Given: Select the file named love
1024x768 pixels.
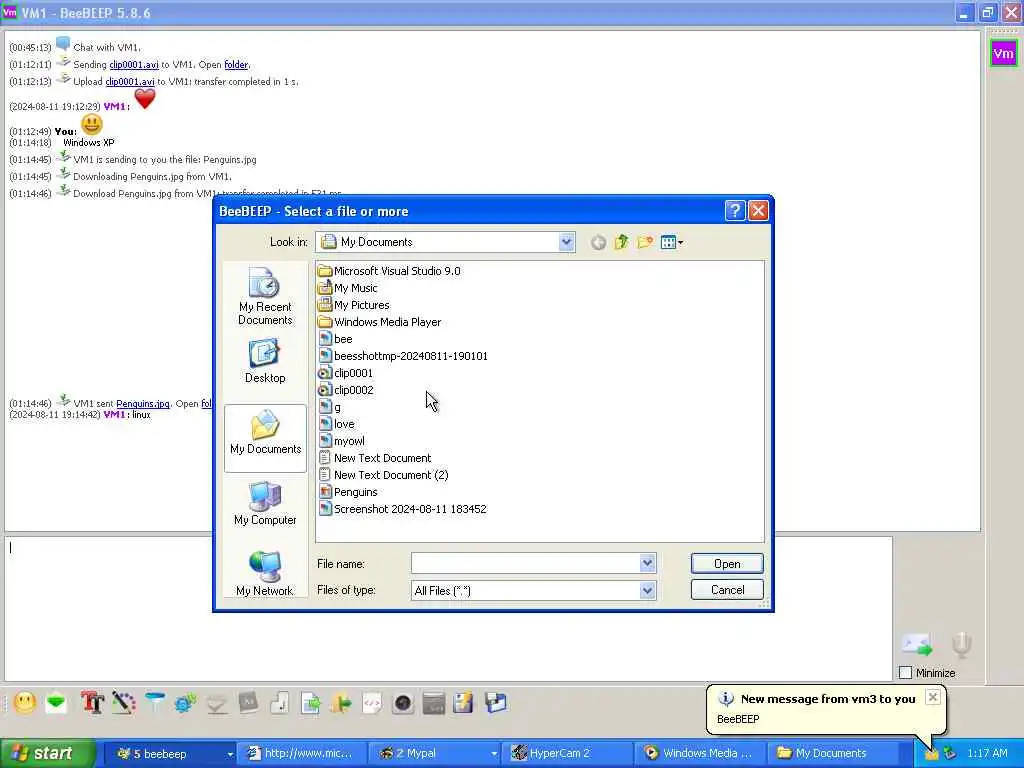Looking at the screenshot, I should (336, 424).
